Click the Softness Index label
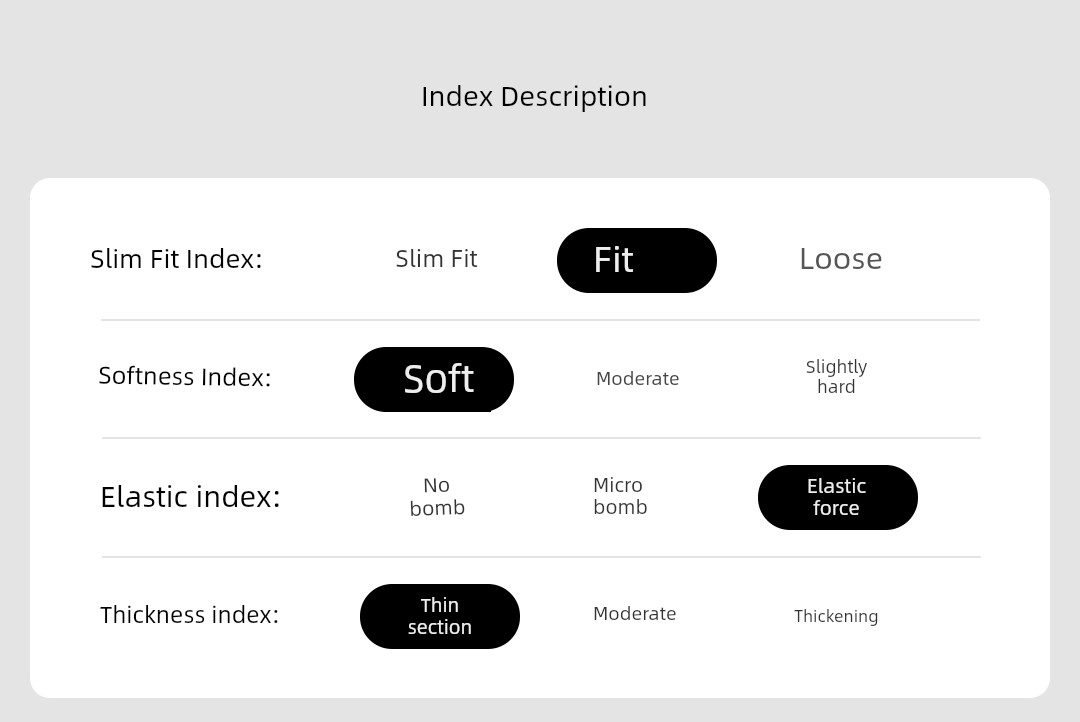 click(x=185, y=377)
